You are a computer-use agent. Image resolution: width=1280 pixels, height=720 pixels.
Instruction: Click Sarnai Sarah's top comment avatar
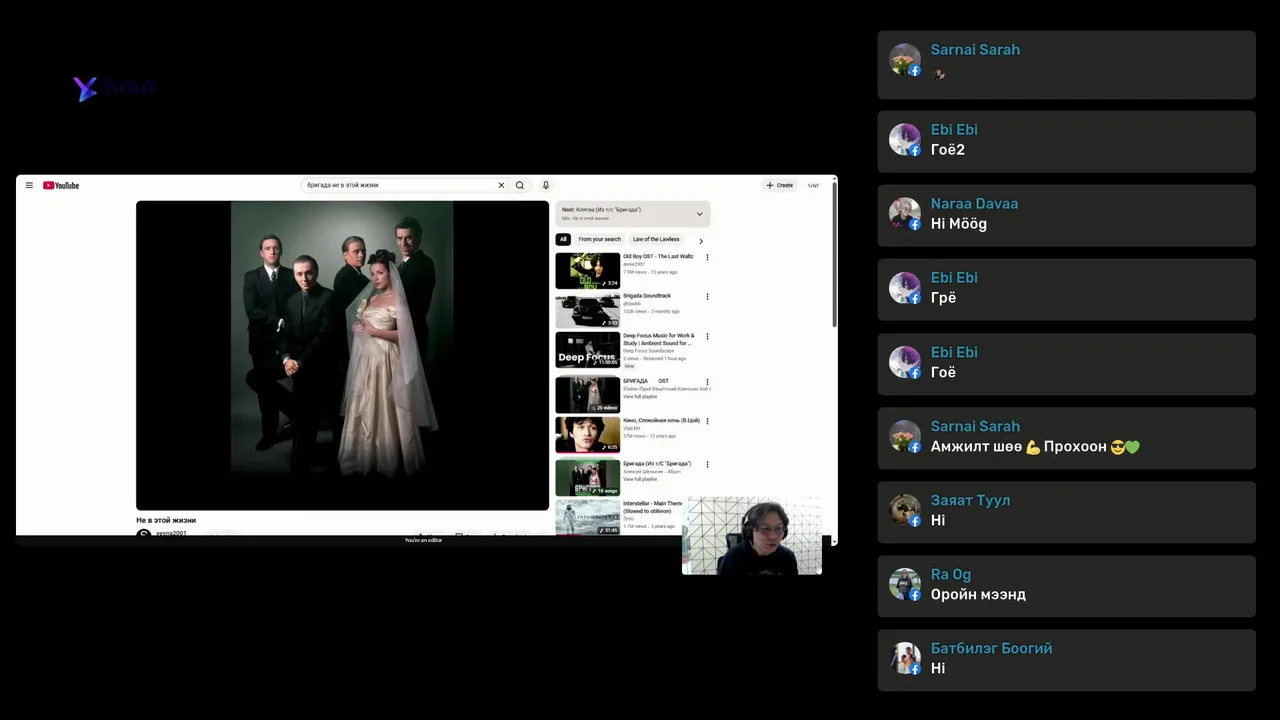click(905, 60)
